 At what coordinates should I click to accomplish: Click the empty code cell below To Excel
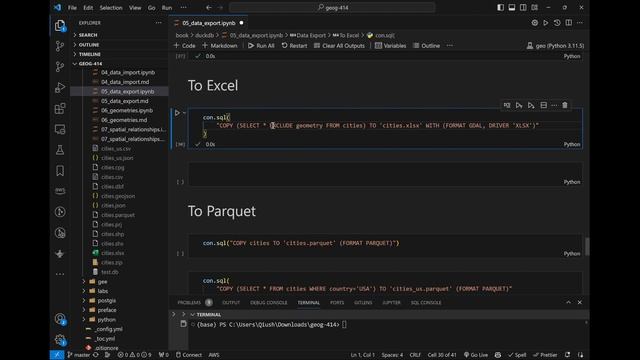pyautogui.click(x=385, y=174)
